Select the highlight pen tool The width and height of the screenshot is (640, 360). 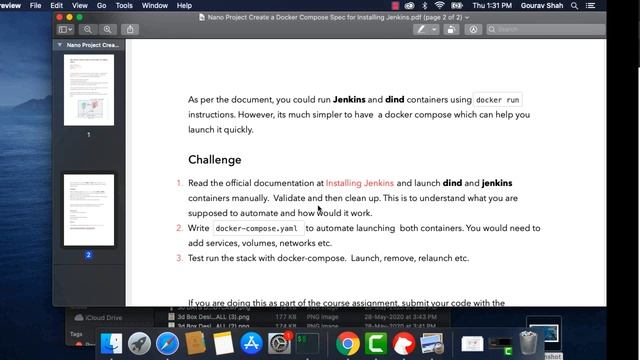[421, 29]
